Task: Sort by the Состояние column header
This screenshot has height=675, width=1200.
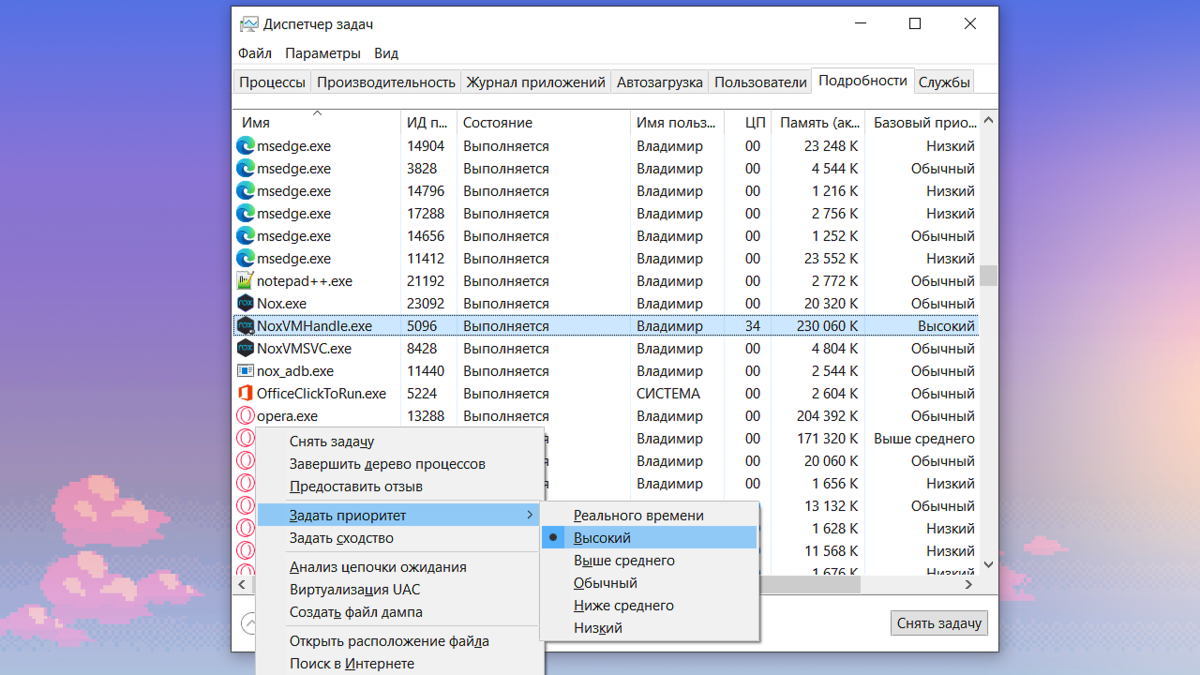Action: click(x=543, y=123)
